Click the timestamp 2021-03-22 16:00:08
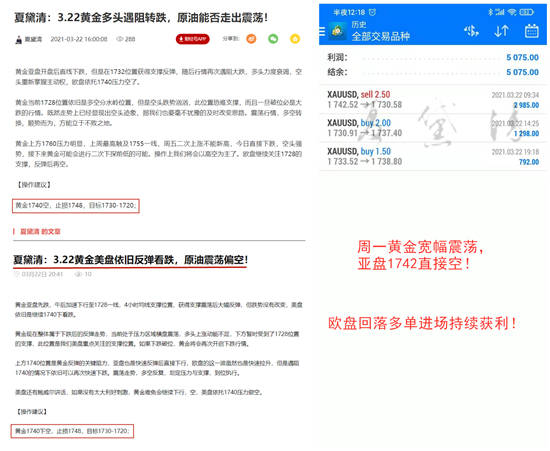Viewport: 550px width, 451px height. click(79, 39)
